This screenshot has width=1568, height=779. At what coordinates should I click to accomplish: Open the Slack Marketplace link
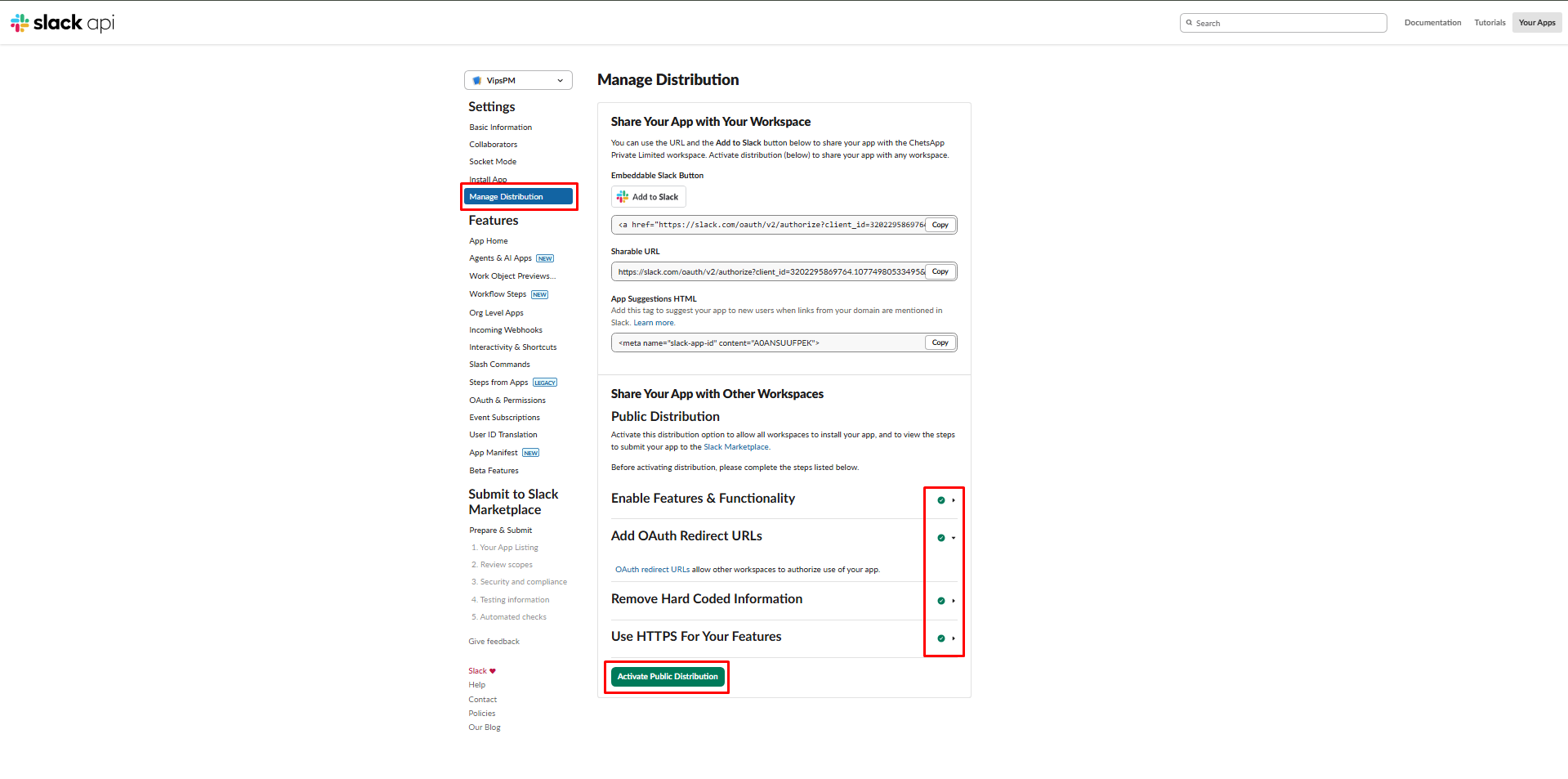(x=735, y=447)
